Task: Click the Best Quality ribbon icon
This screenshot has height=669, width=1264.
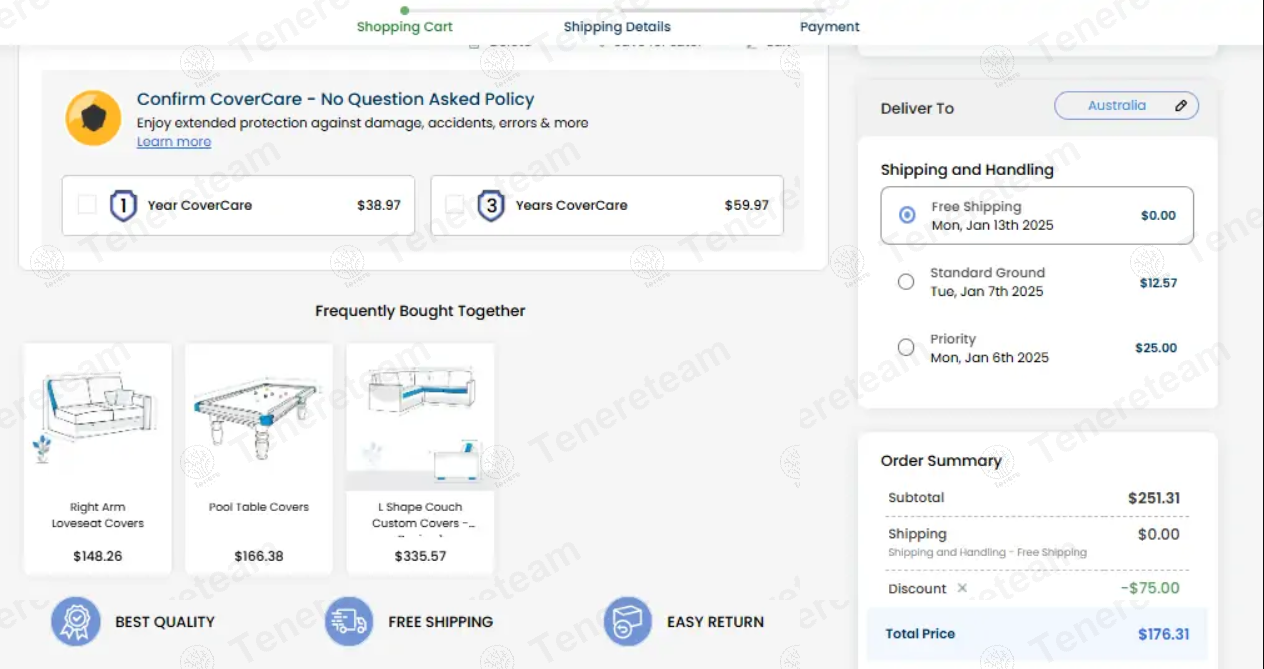Action: coord(76,621)
